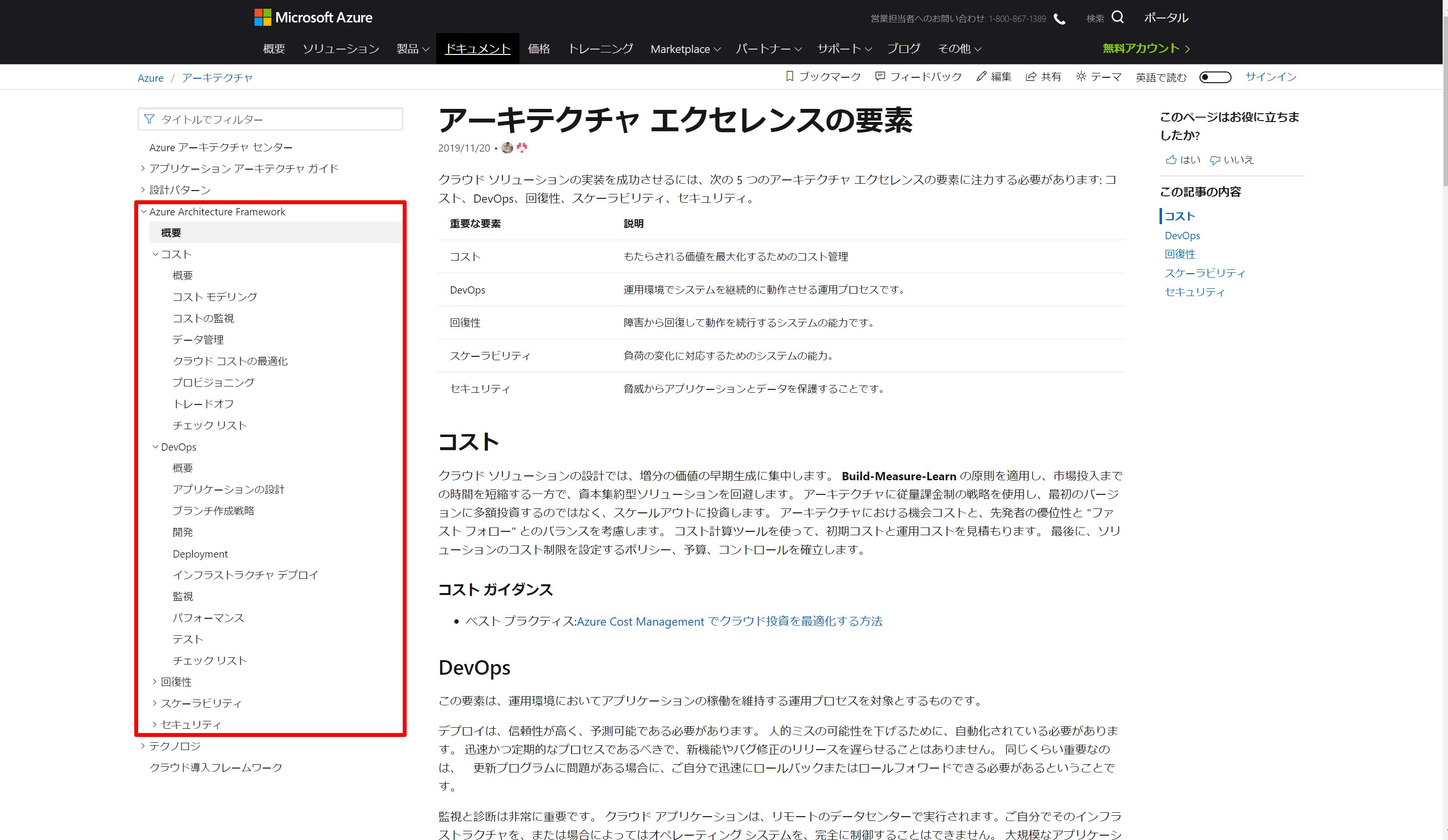Expand the セキュリティ tree node
This screenshot has height=840, width=1448.
[x=155, y=724]
